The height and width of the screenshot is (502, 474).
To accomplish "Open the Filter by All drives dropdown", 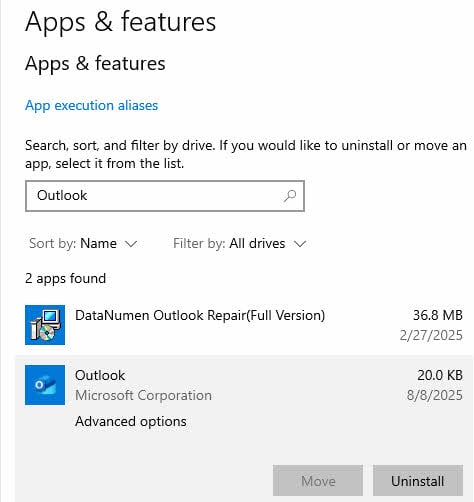I will point(239,243).
